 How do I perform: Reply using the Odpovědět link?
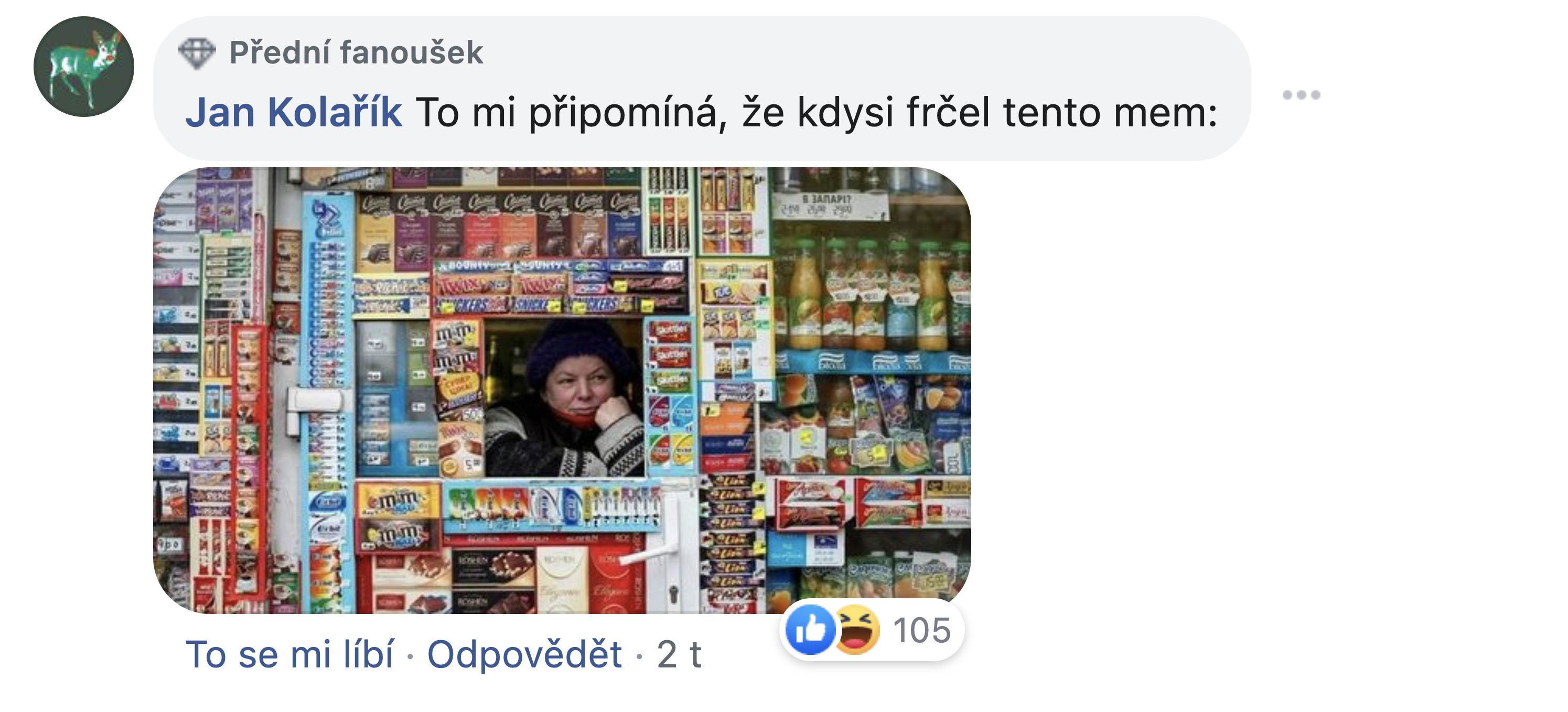coord(524,654)
